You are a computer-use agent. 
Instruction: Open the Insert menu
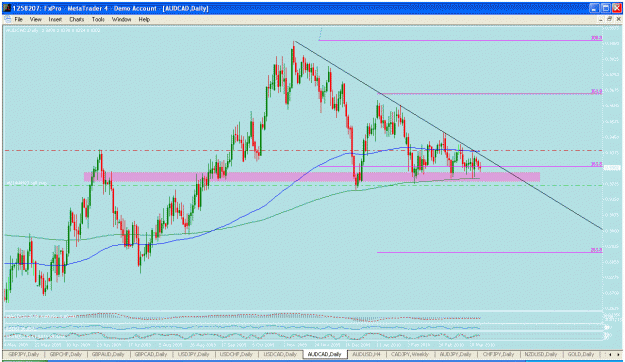pyautogui.click(x=55, y=19)
